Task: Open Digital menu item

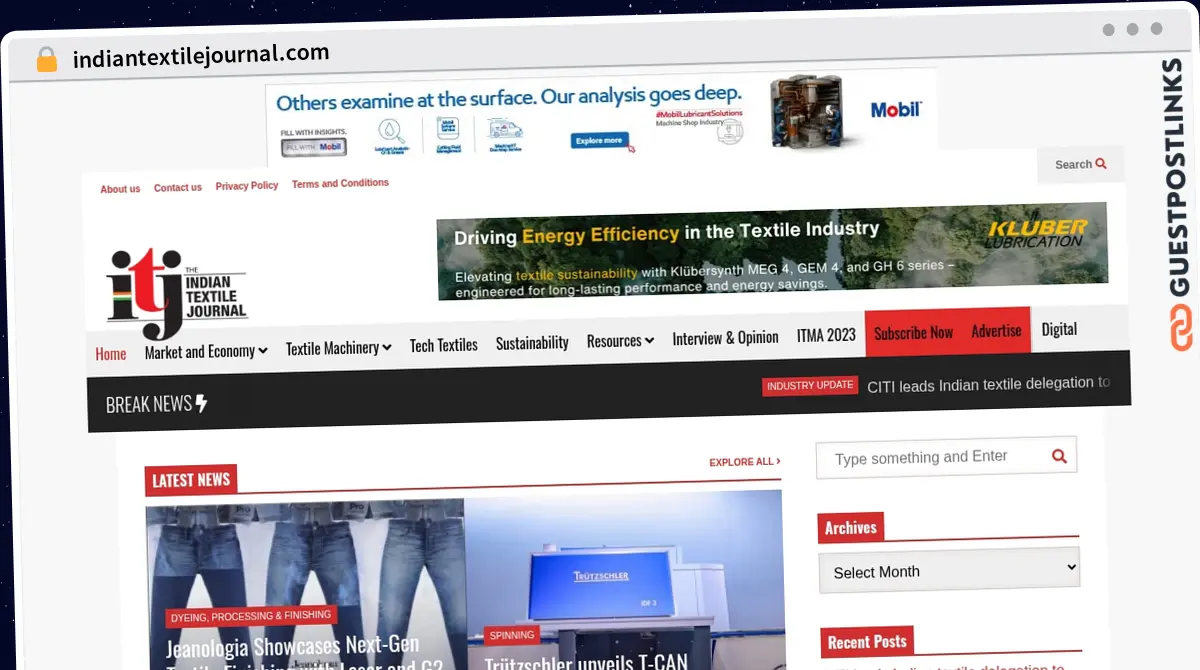Action: tap(1059, 329)
